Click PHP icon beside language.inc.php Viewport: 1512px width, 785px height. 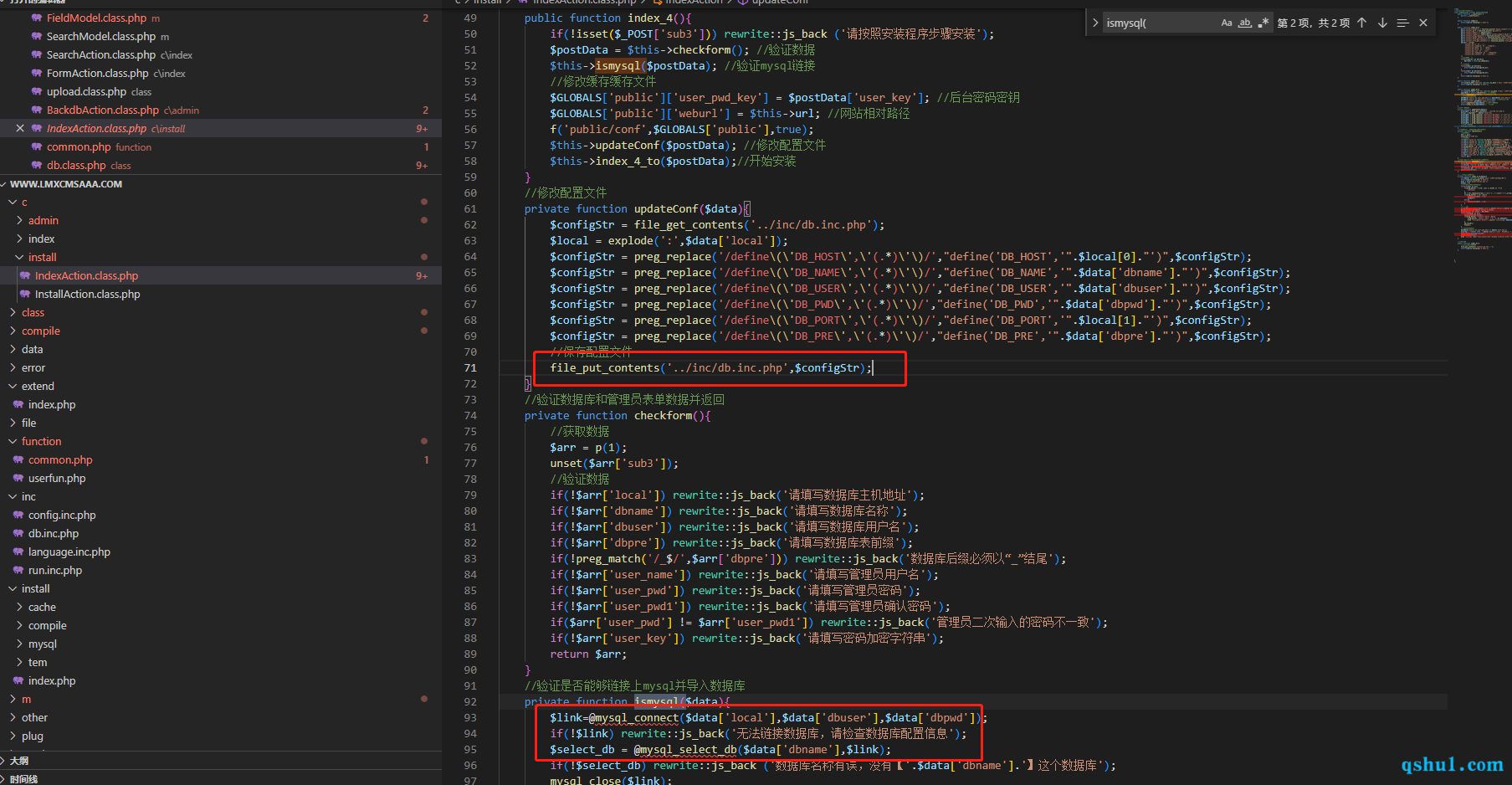click(x=18, y=552)
